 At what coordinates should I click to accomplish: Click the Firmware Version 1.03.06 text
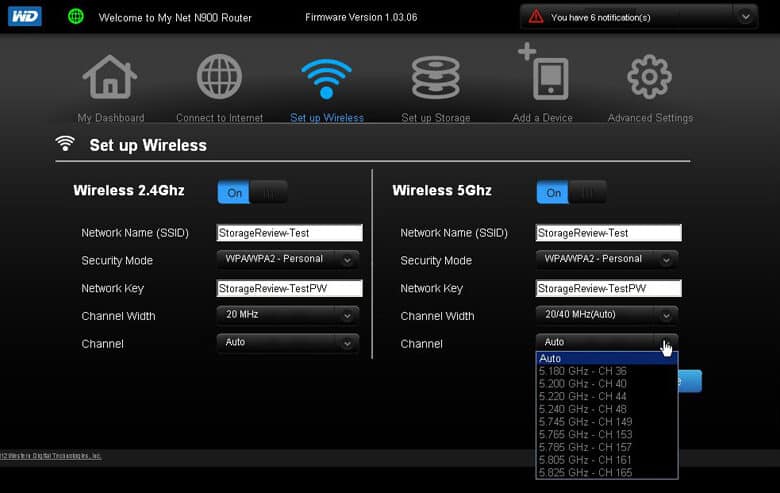[x=361, y=17]
